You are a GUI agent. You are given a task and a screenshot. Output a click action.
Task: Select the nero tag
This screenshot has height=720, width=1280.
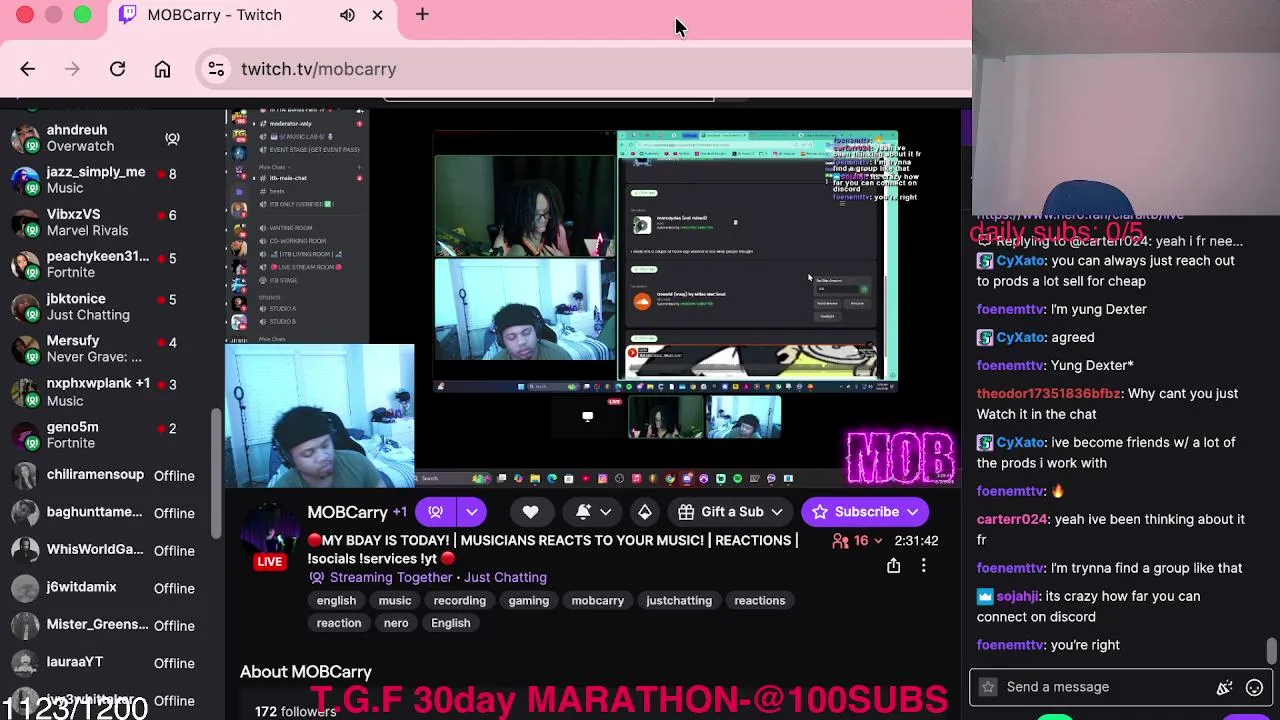396,623
